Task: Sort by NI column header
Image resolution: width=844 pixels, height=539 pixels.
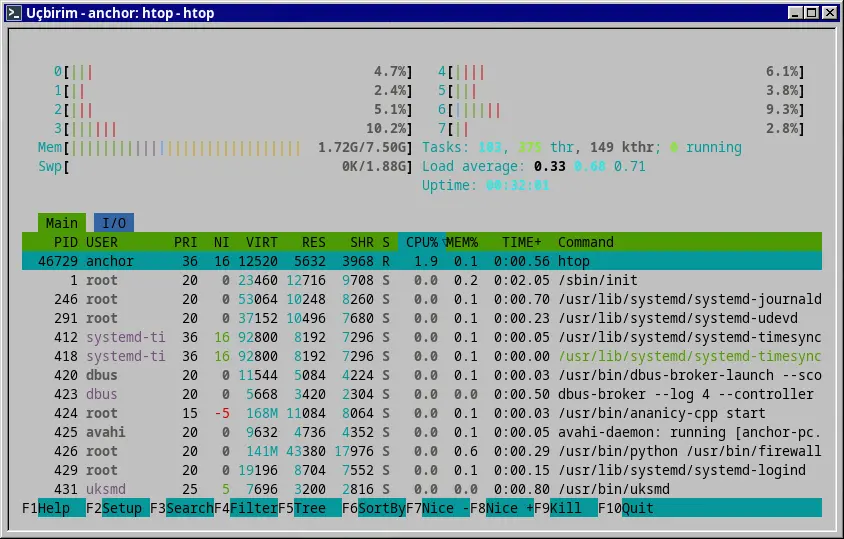Action: 221,242
